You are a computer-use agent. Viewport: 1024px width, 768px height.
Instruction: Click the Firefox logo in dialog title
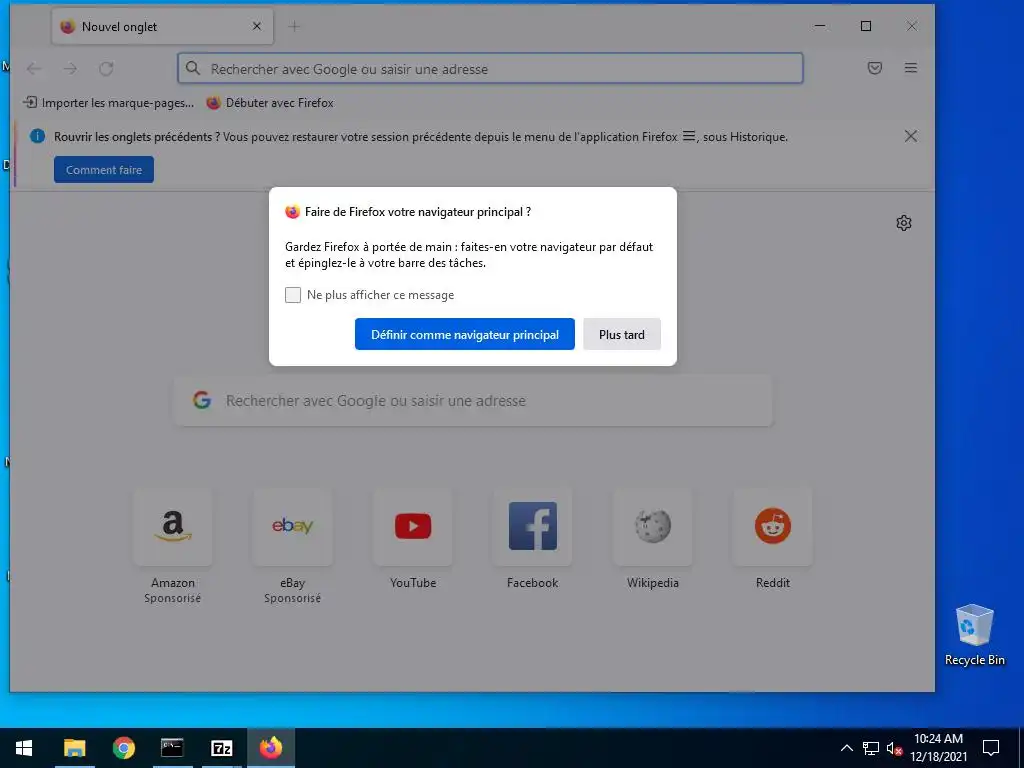292,212
